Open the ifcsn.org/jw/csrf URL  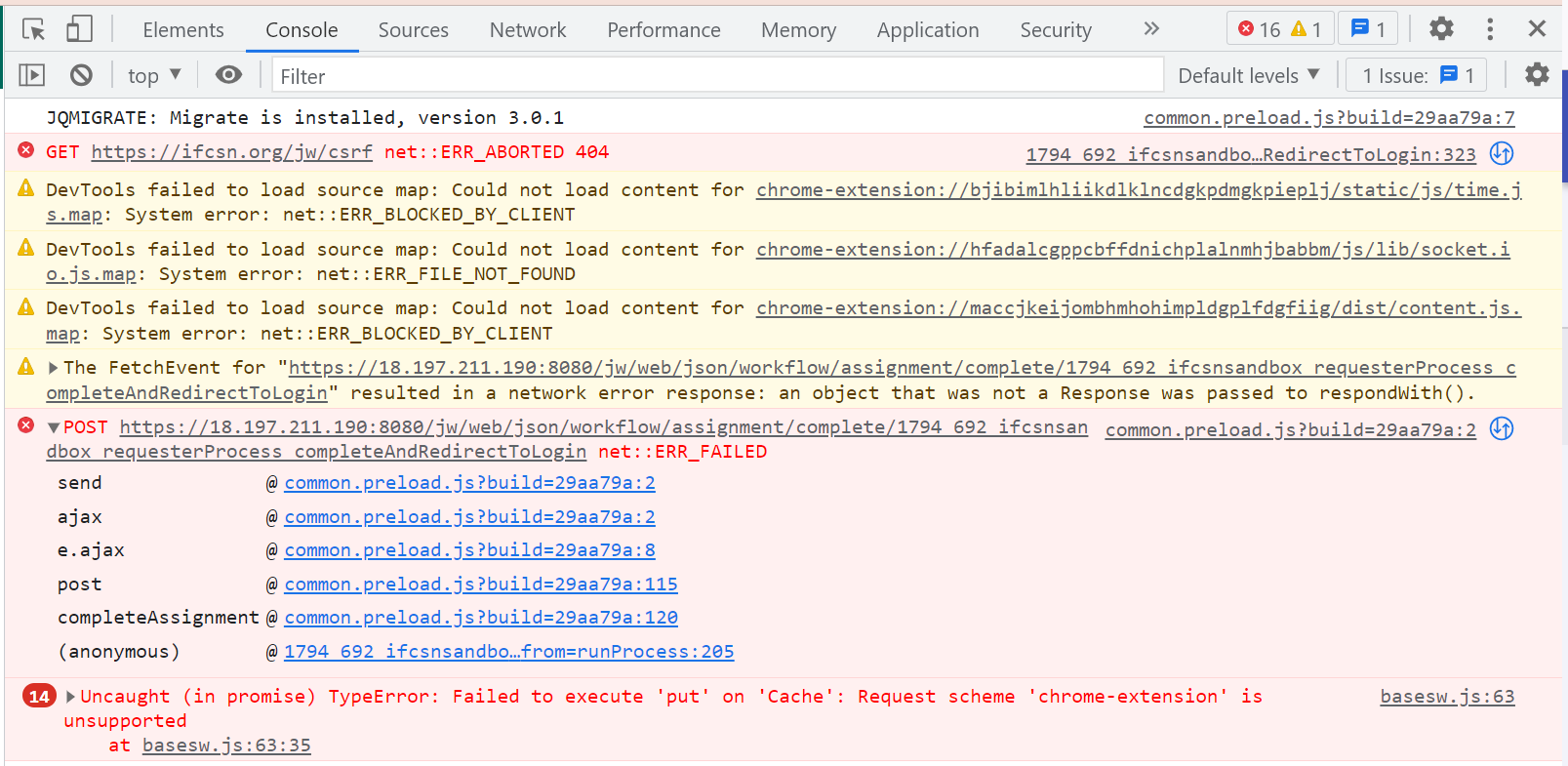pos(232,152)
